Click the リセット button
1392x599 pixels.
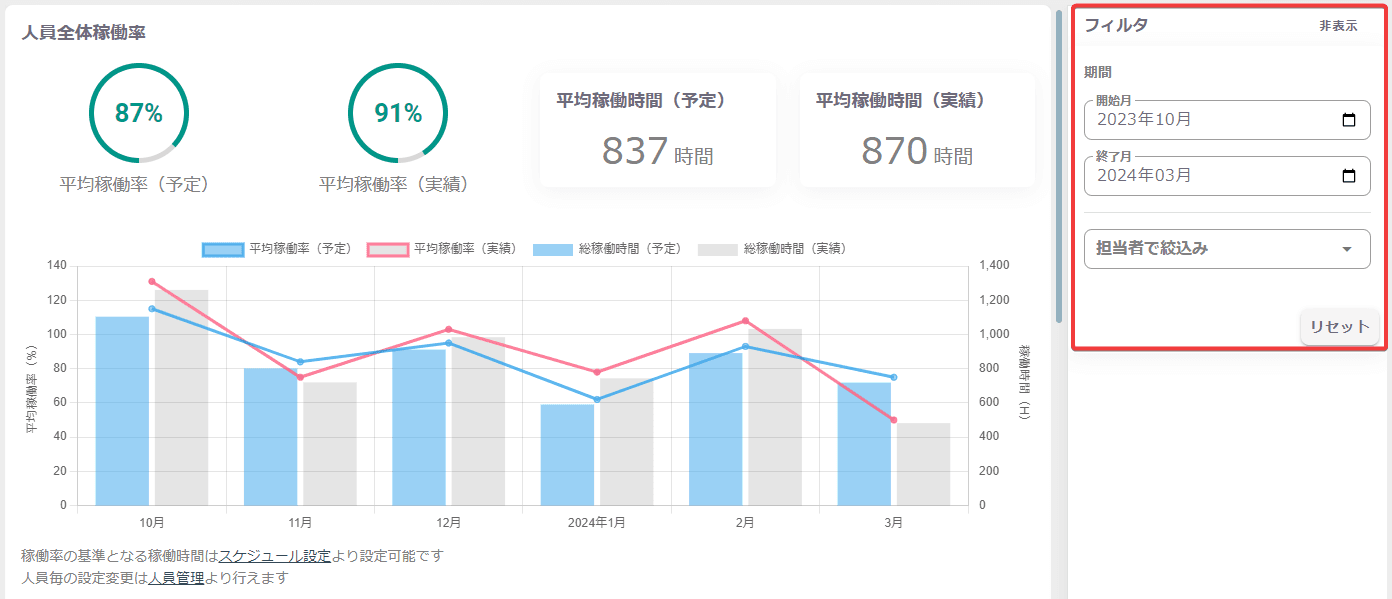[x=1339, y=327]
